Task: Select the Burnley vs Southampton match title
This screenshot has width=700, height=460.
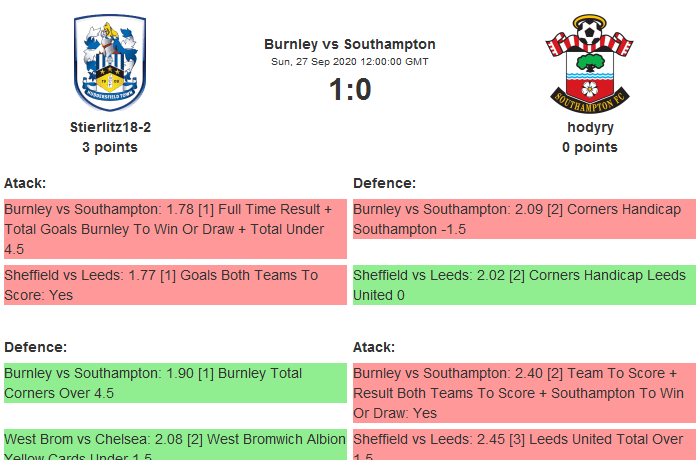Action: (x=350, y=44)
